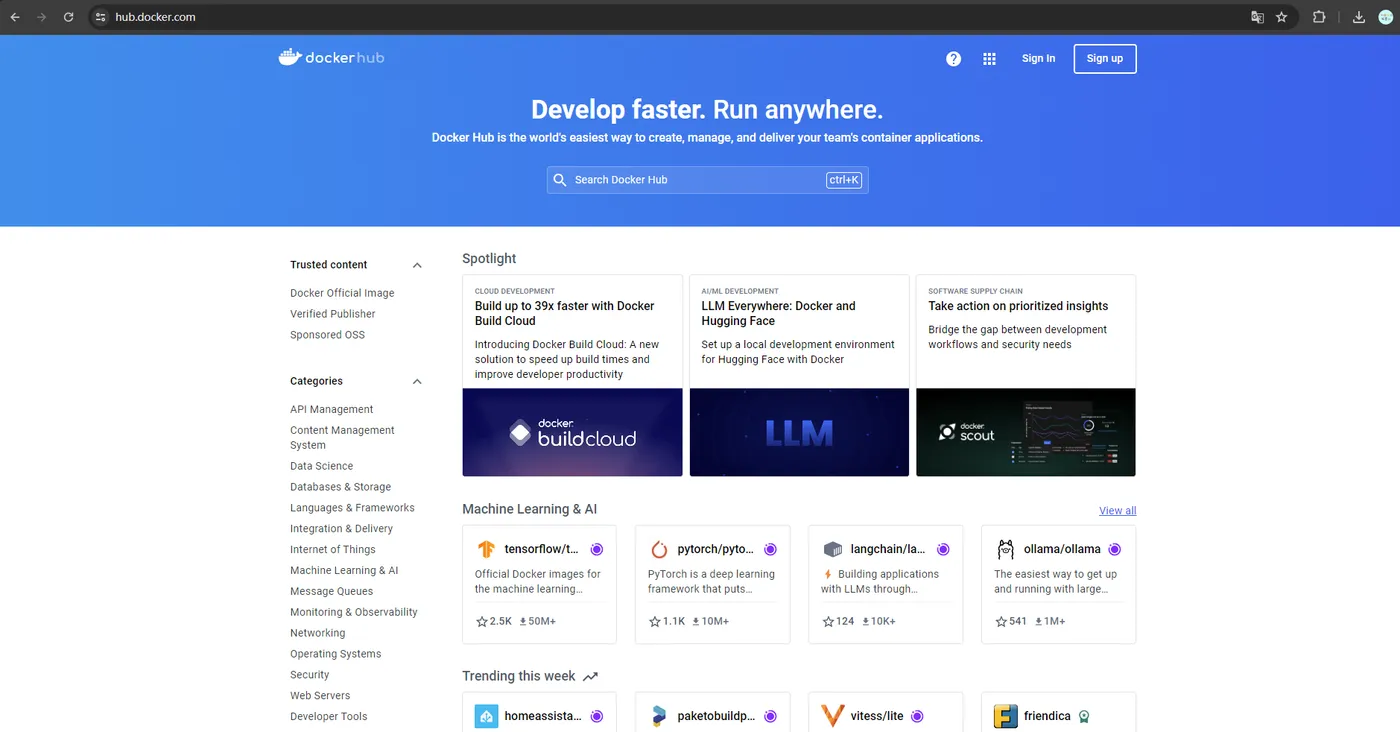
Task: Open the 'Build up to 39x faster' spotlight title
Action: (564, 314)
